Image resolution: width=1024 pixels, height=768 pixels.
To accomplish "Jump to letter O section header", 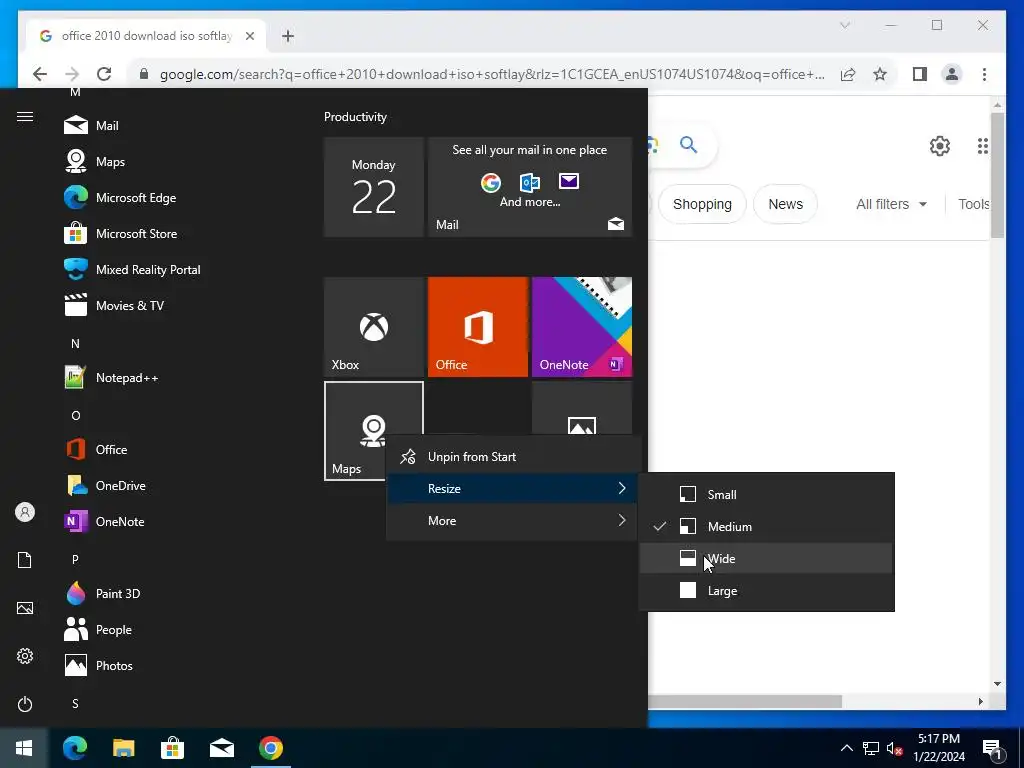I will [75, 415].
